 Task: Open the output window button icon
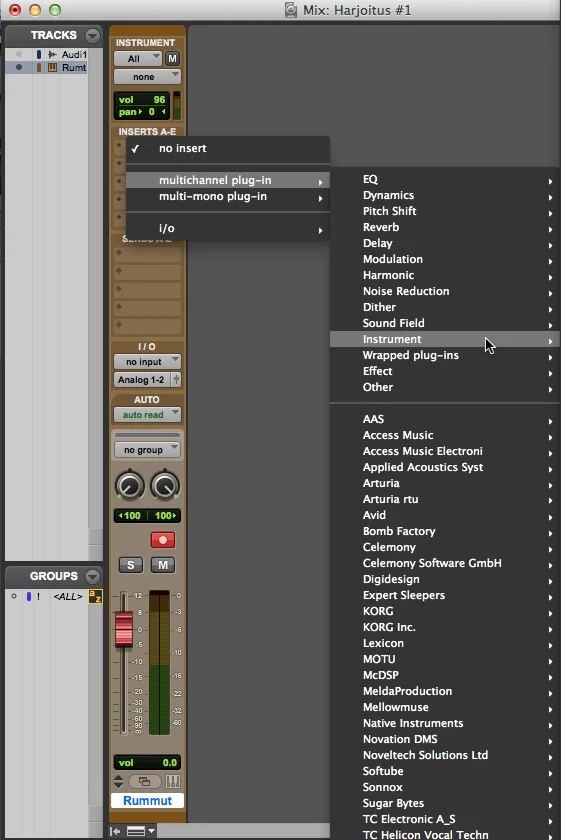point(144,782)
